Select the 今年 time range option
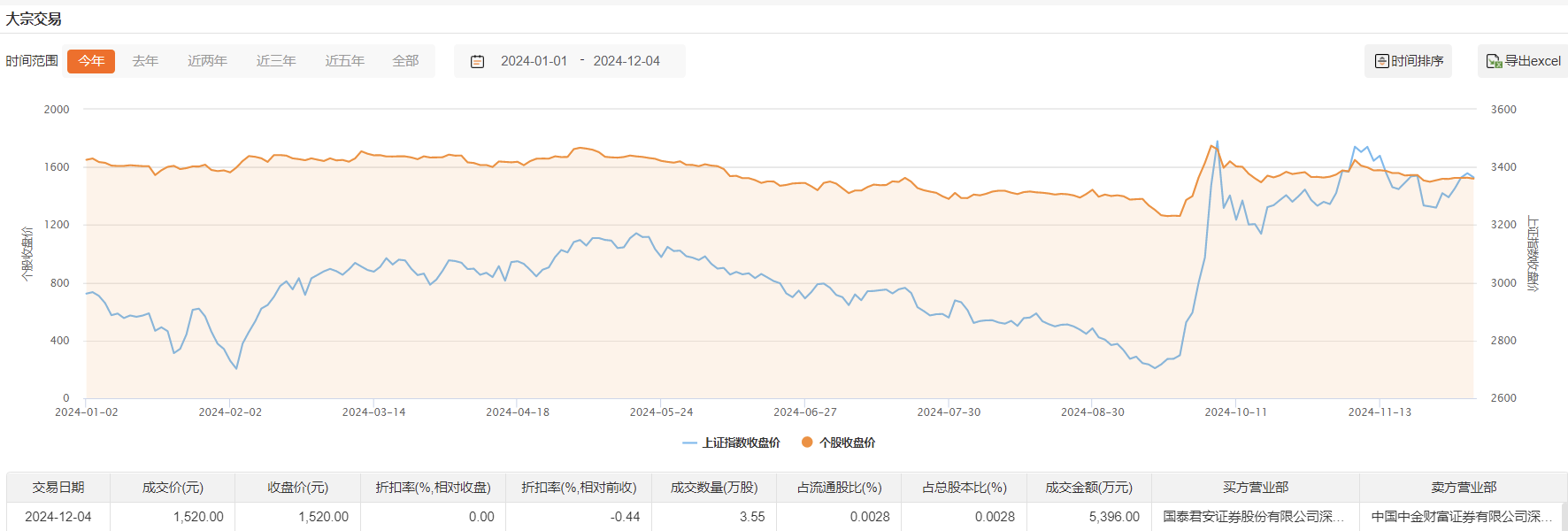Screen dimensions: 1568x531 [x=91, y=61]
